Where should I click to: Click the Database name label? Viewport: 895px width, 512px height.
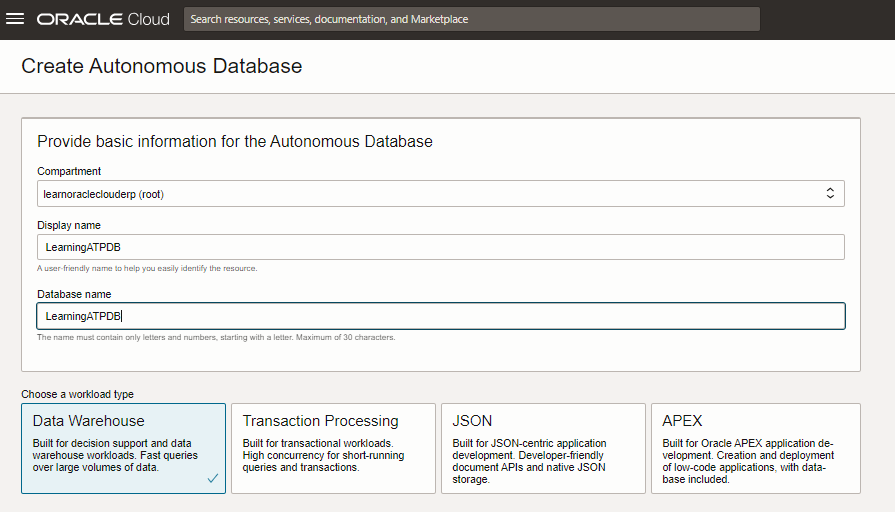pos(74,295)
